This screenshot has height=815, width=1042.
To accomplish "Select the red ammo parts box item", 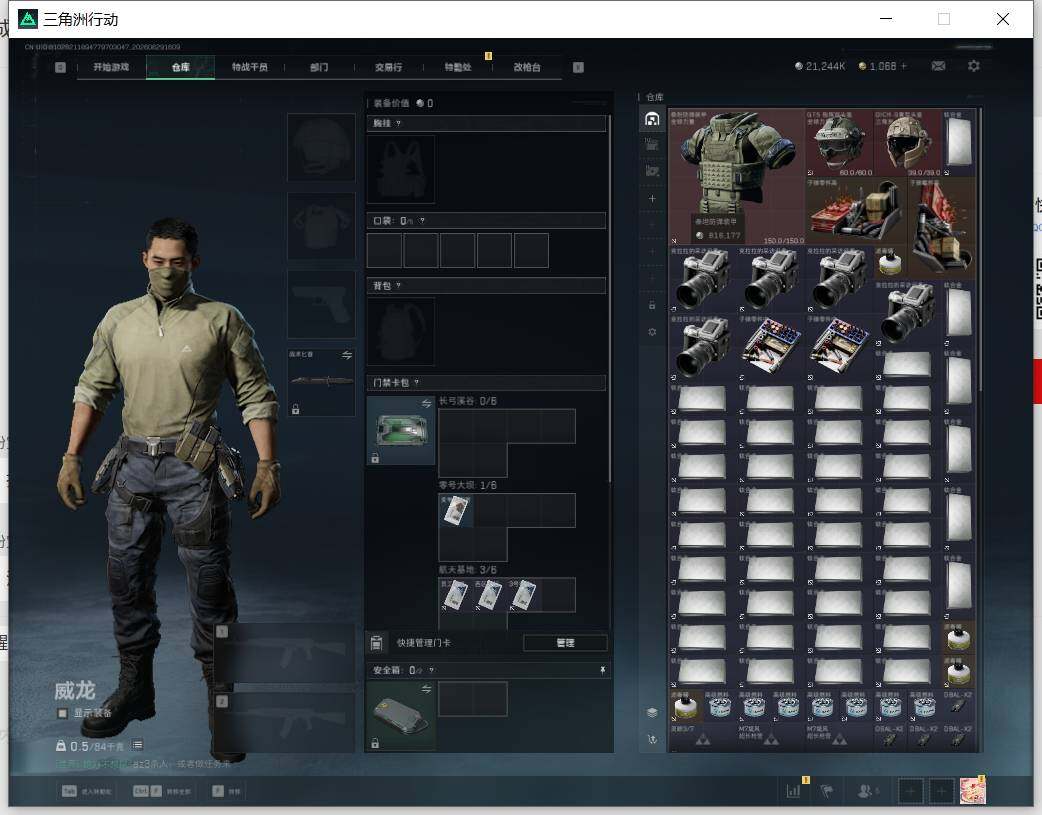I will point(856,211).
